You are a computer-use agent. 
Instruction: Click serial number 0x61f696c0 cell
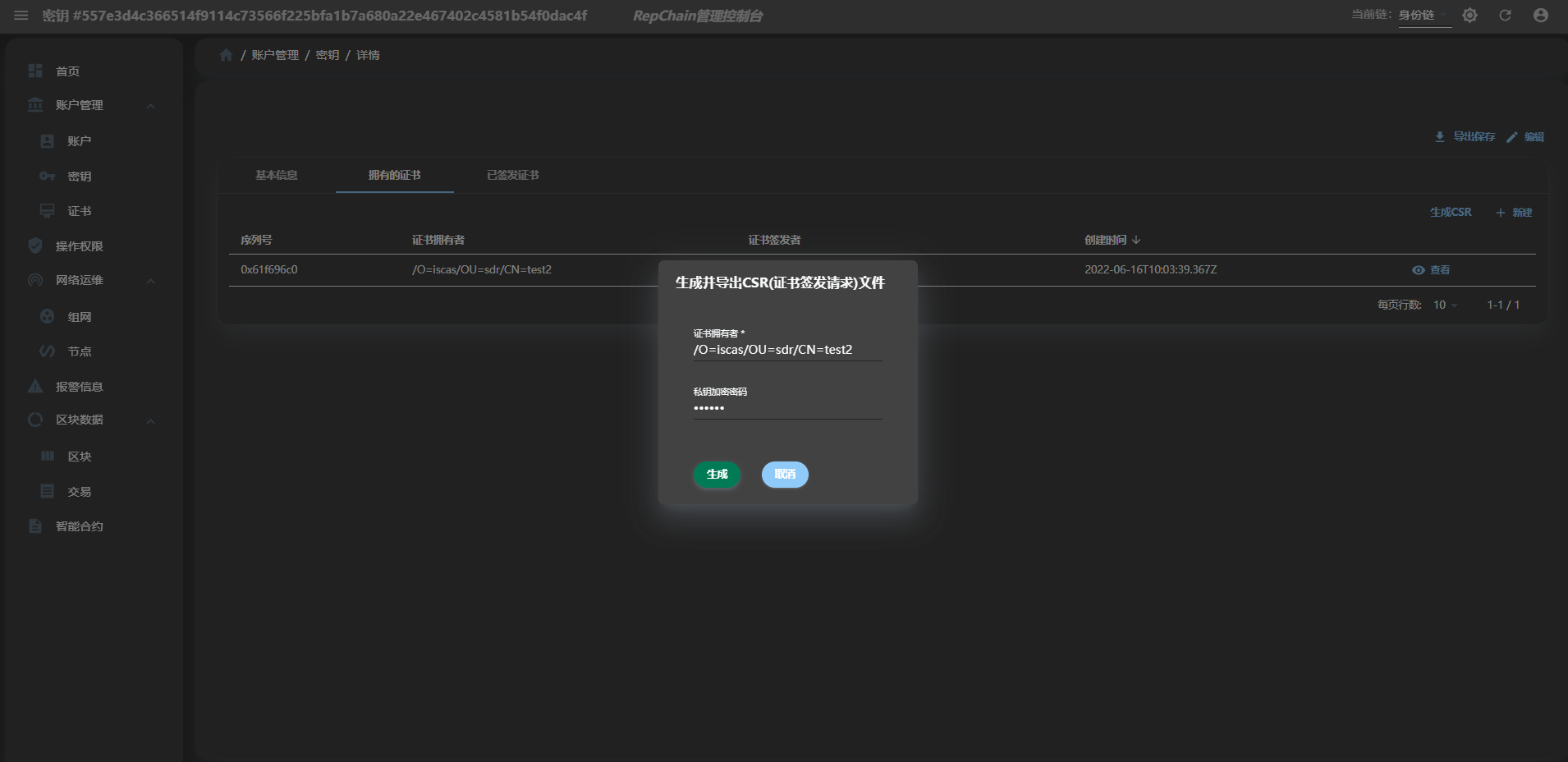269,270
